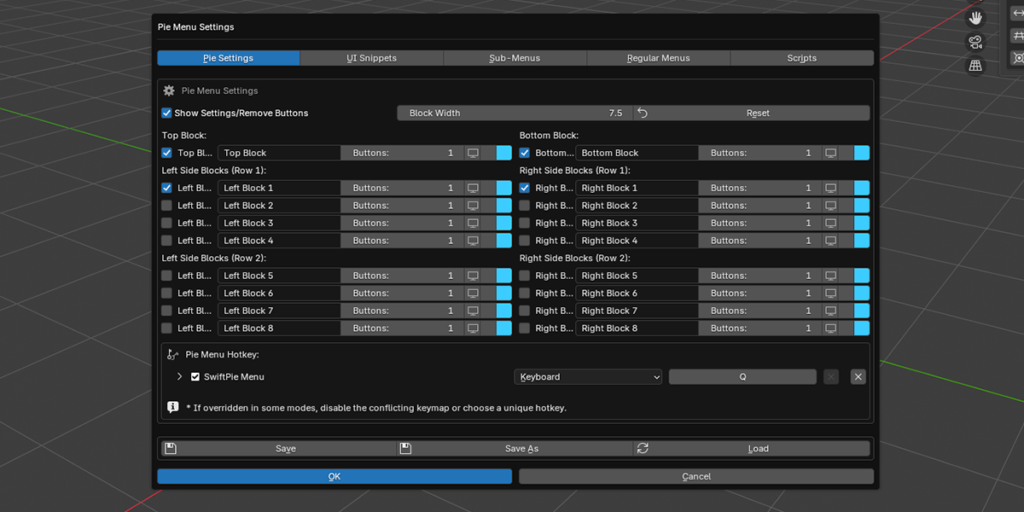
Task: Open the Sub-Menus tab
Action: (x=515, y=58)
